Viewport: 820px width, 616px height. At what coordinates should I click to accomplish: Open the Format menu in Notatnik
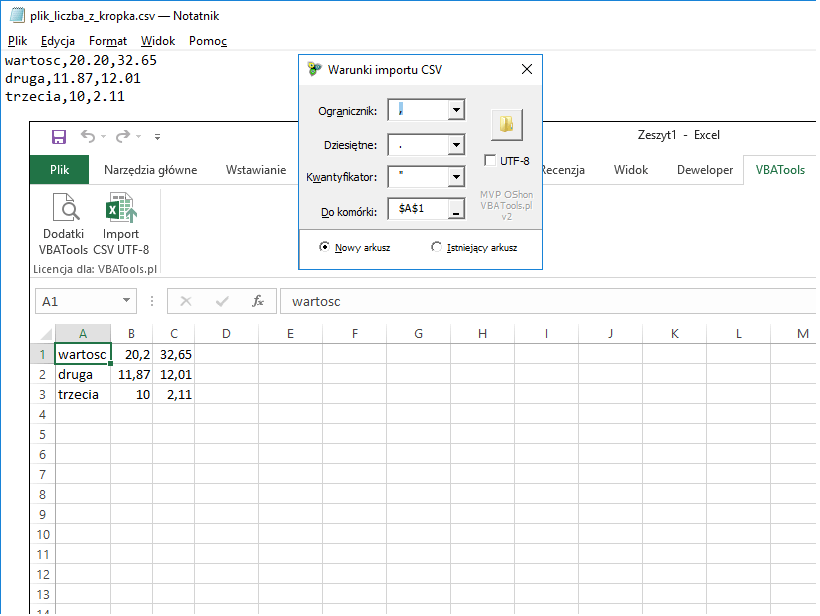[108, 41]
